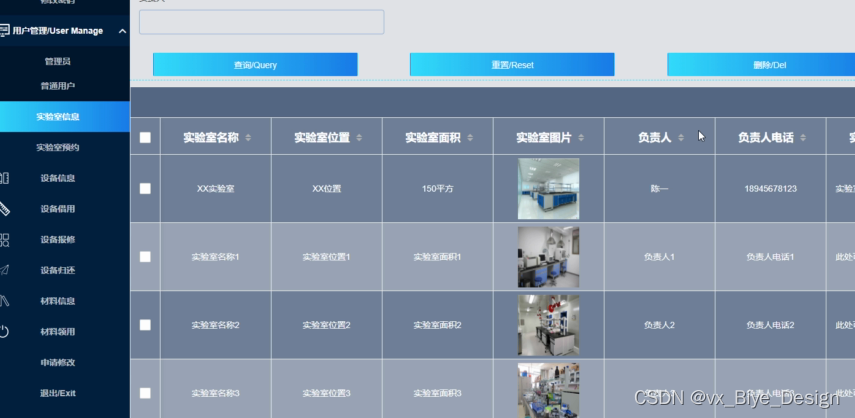Collapse the User Manage menu chevron
The height and width of the screenshot is (418, 855).
(x=122, y=31)
